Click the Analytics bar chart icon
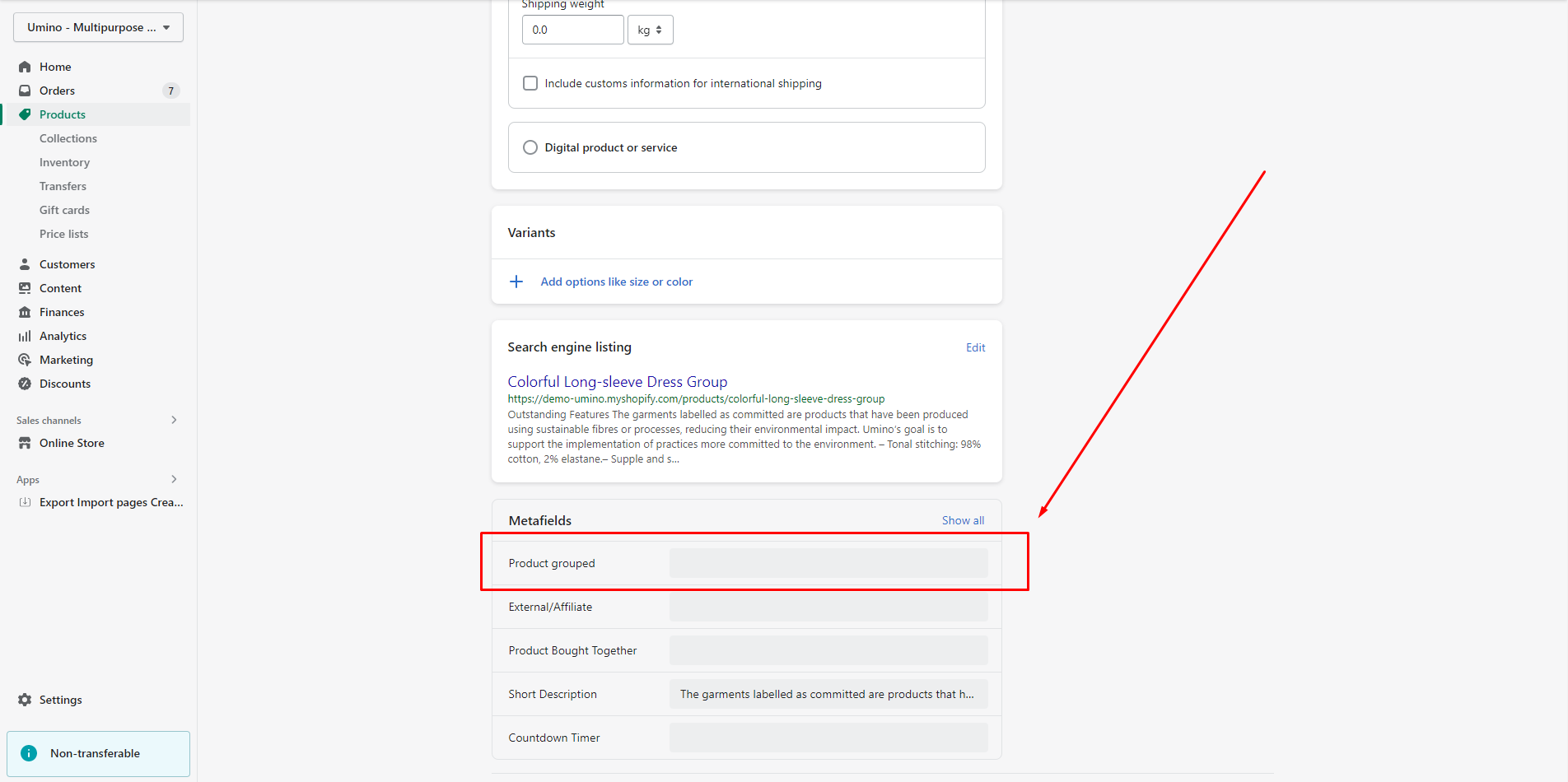Screen dimensions: 1568x782 [x=25, y=336]
